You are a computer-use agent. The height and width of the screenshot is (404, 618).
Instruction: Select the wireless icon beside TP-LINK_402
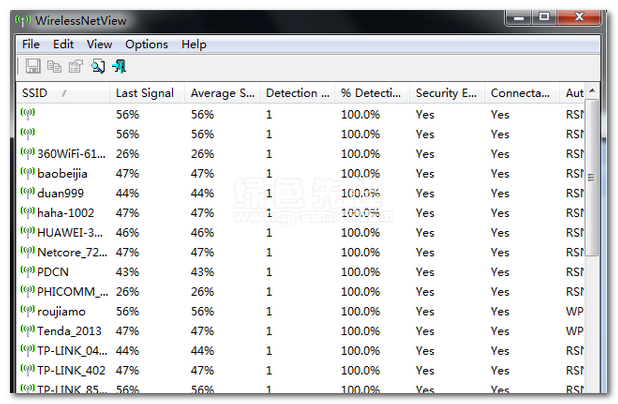[x=28, y=370]
